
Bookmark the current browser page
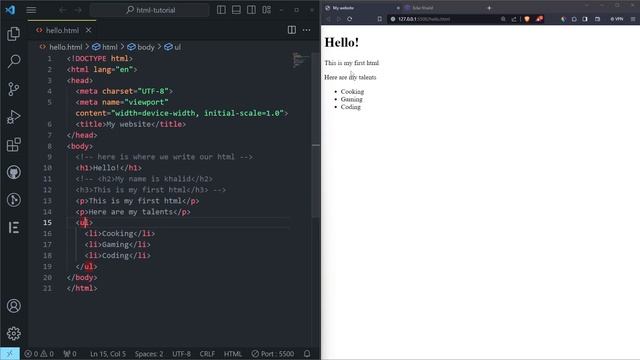point(380,19)
